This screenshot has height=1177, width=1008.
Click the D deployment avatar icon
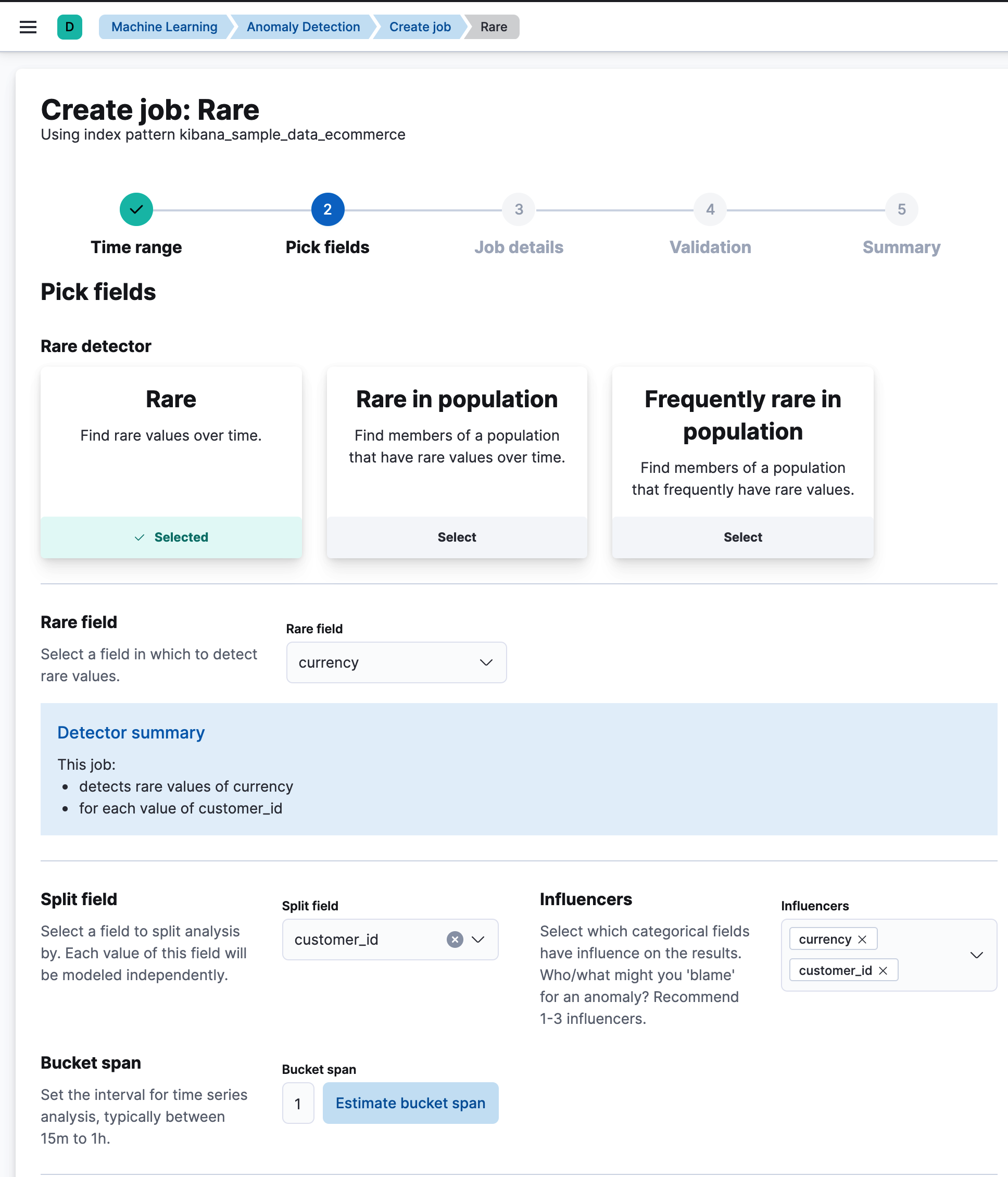pyautogui.click(x=69, y=27)
